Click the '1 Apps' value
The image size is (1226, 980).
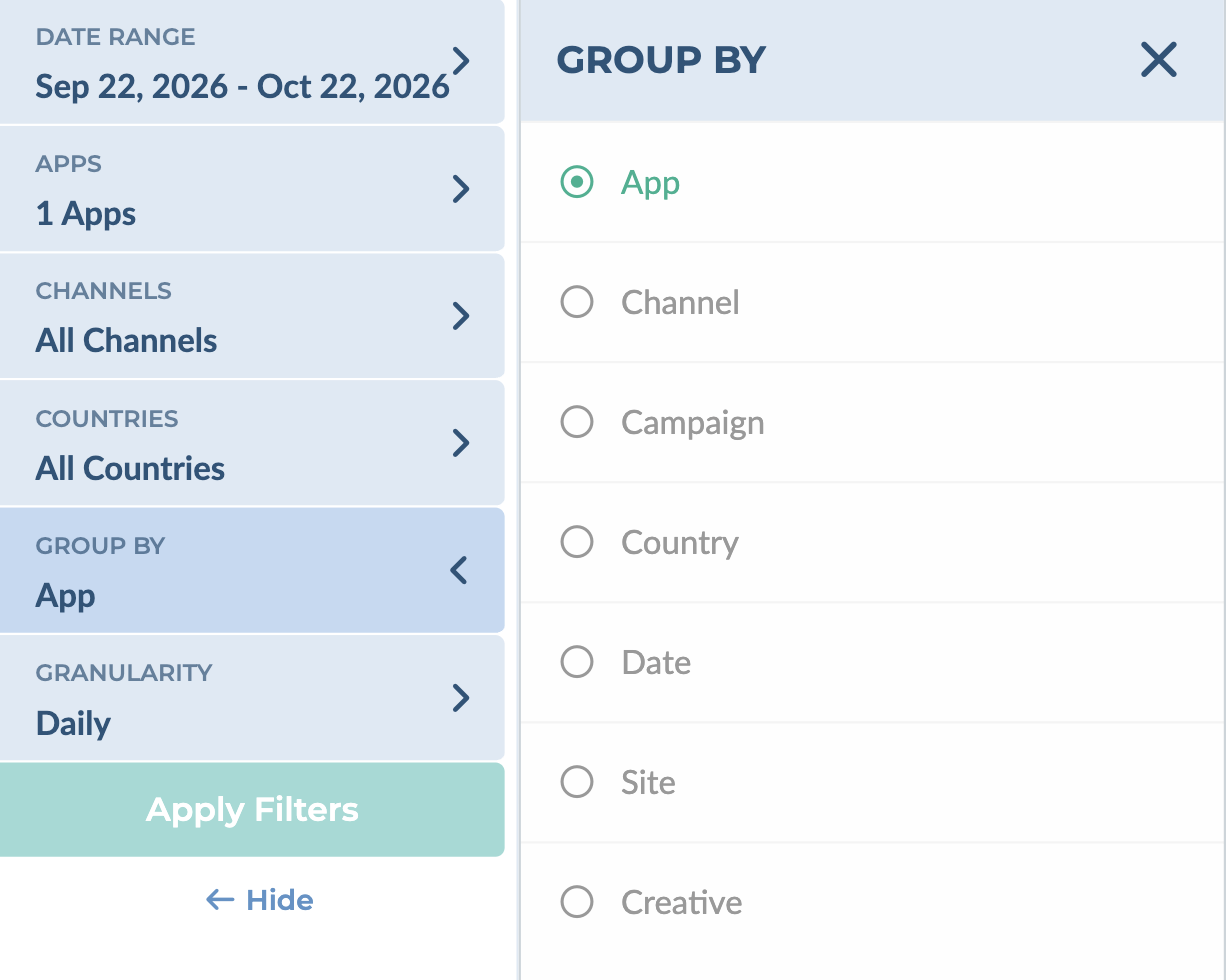[x=86, y=214]
